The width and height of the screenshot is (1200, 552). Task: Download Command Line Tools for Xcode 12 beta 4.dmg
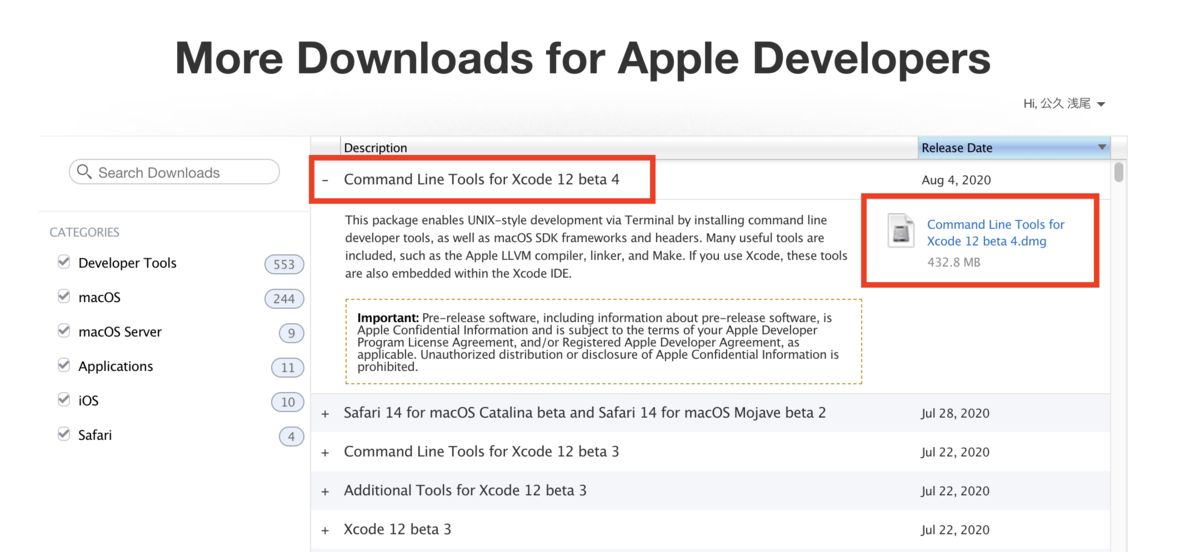[995, 233]
